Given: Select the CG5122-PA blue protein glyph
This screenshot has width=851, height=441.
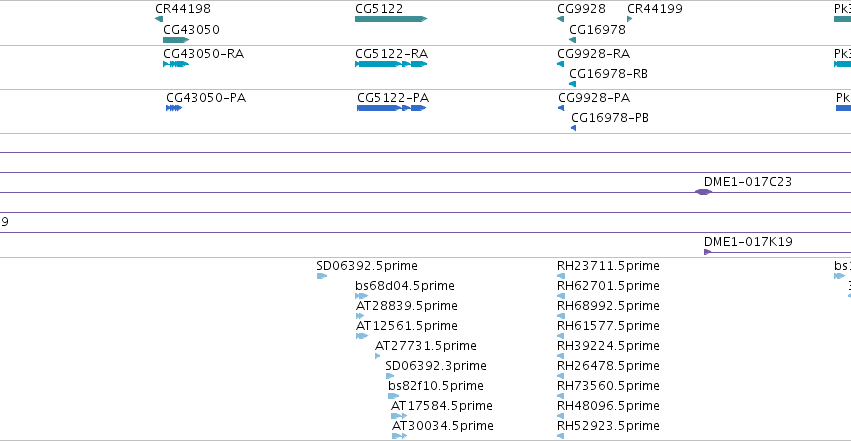Looking at the screenshot, I should tap(391, 108).
